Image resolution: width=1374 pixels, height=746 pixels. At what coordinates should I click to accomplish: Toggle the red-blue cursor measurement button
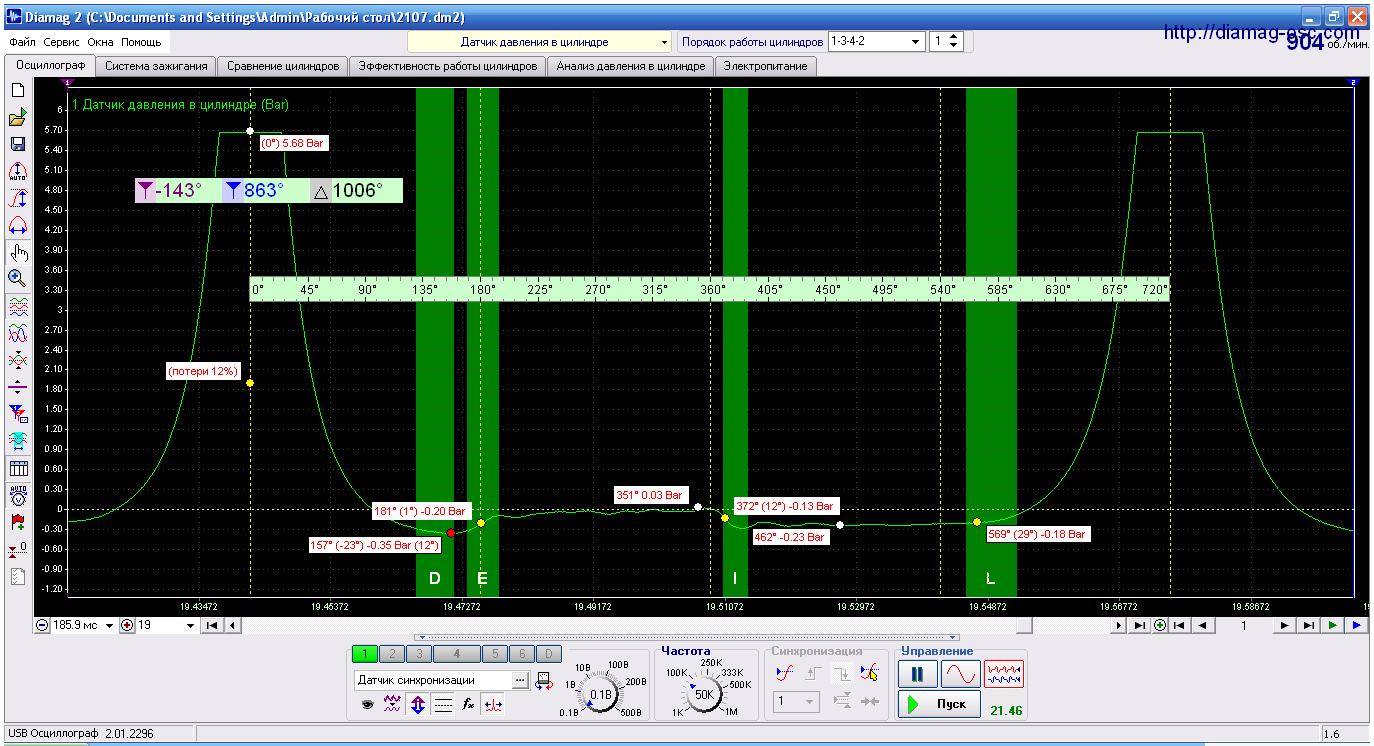coord(493,705)
